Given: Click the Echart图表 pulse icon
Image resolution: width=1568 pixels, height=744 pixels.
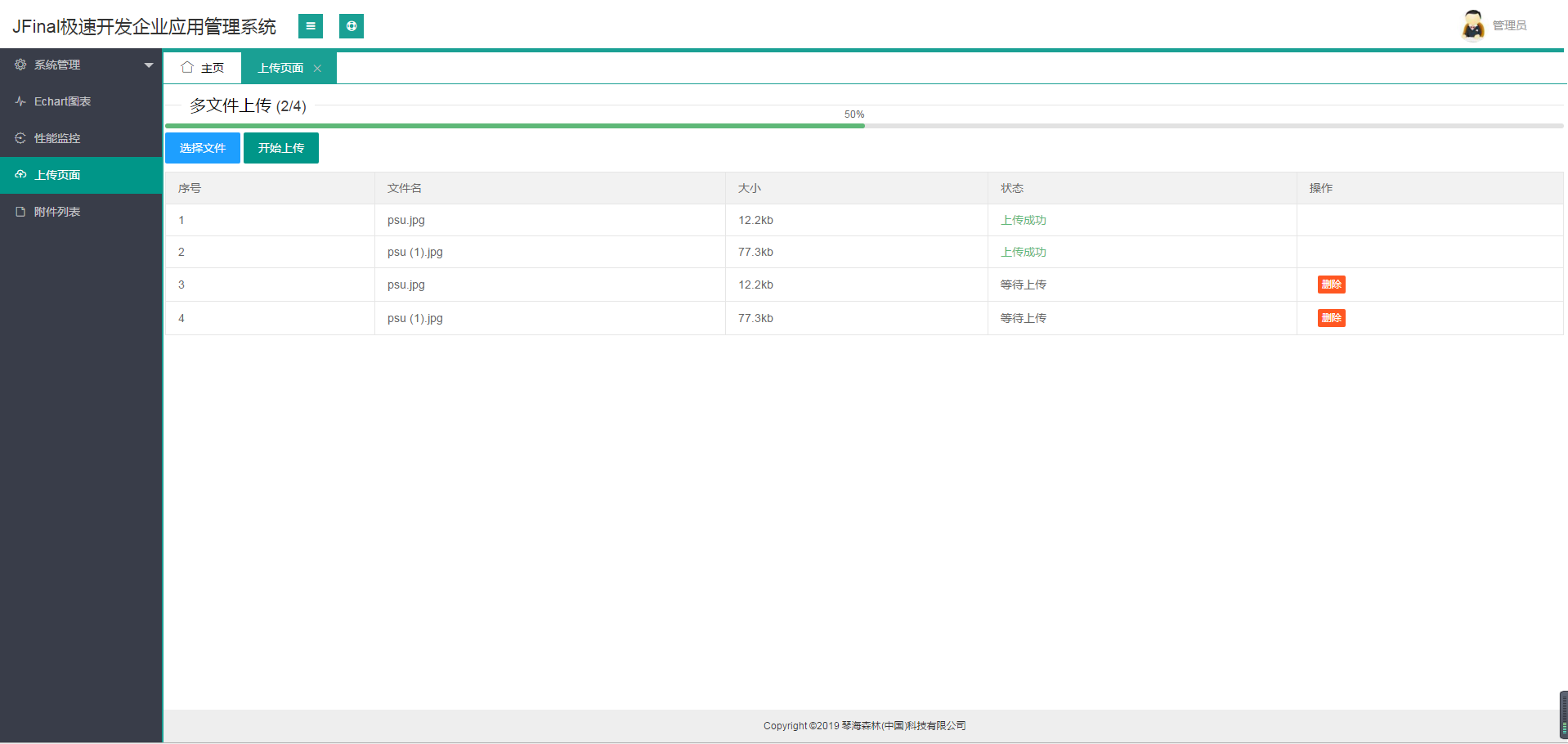Looking at the screenshot, I should coord(20,101).
